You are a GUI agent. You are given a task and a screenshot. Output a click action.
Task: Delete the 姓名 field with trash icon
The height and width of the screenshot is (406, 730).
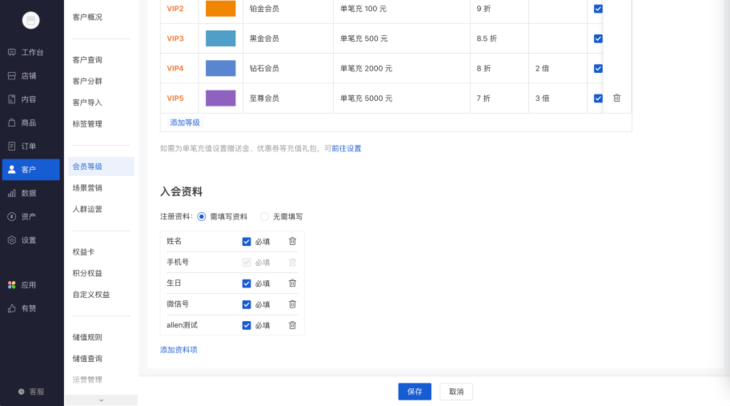coord(292,241)
